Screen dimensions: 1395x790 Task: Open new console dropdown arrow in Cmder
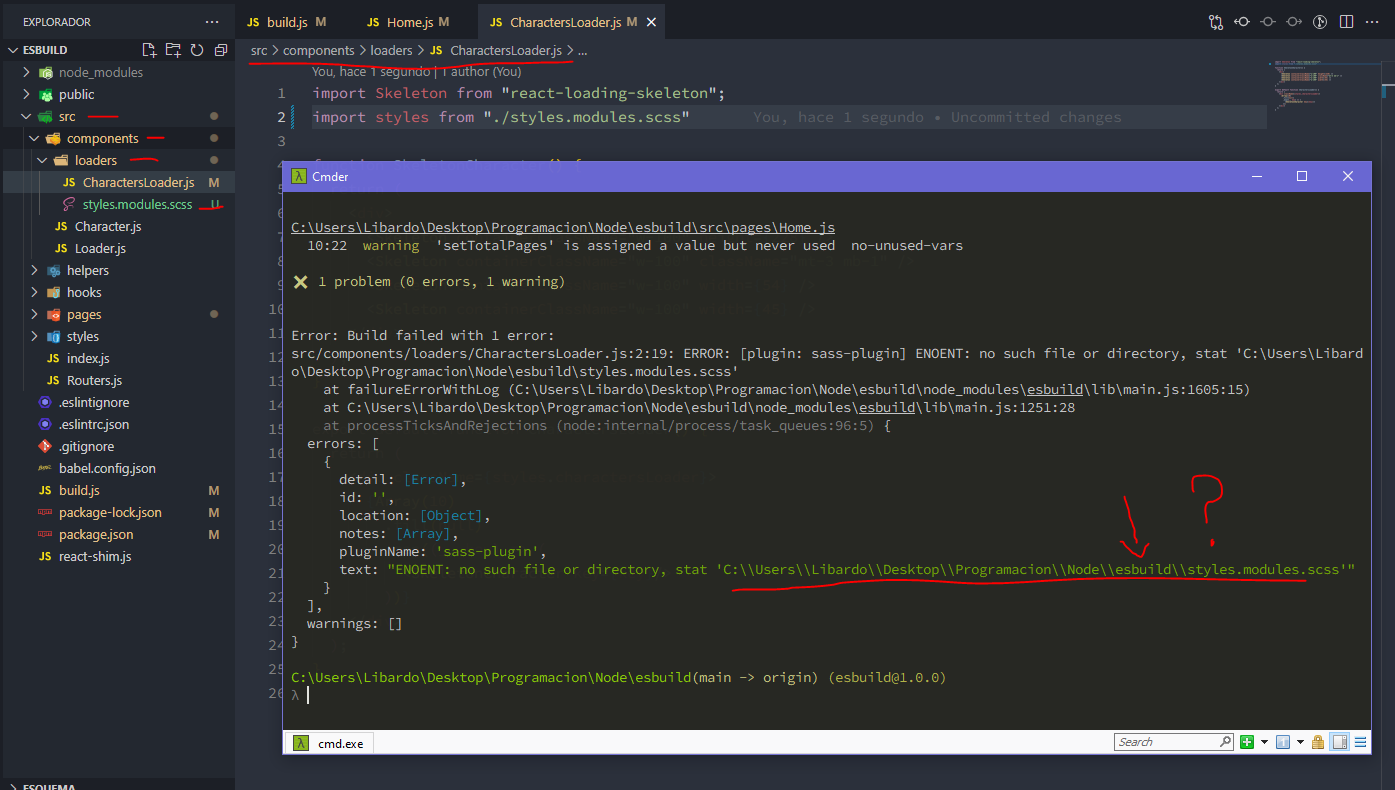(1264, 742)
